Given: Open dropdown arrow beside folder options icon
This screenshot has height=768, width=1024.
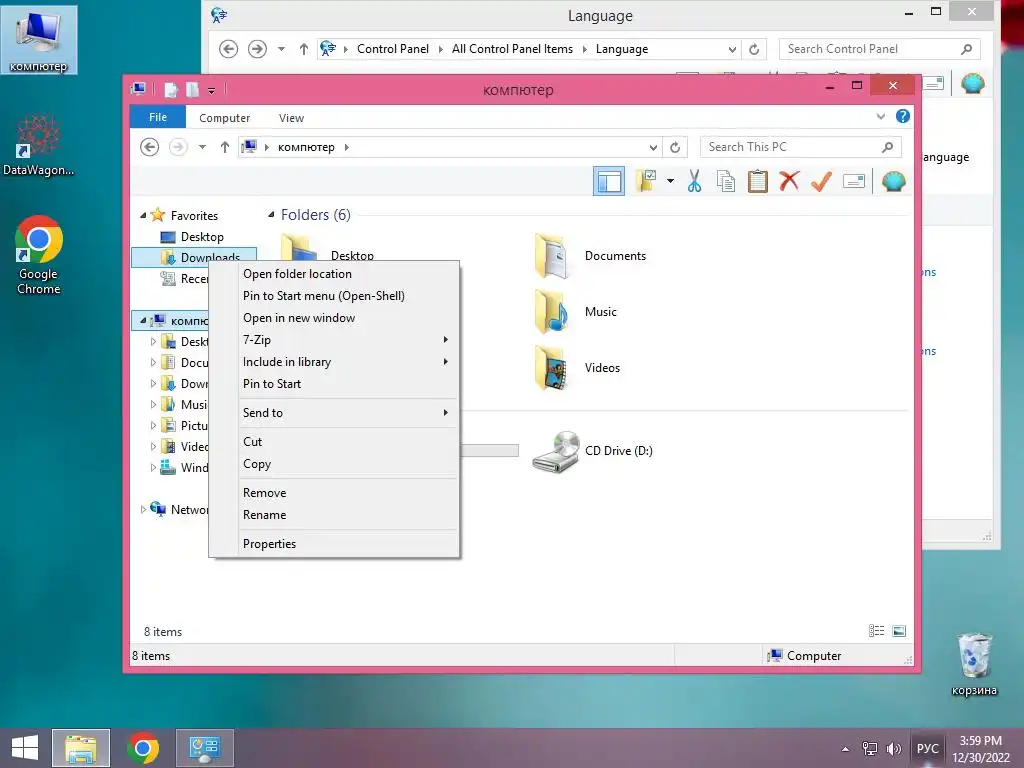Looking at the screenshot, I should click(x=670, y=181).
